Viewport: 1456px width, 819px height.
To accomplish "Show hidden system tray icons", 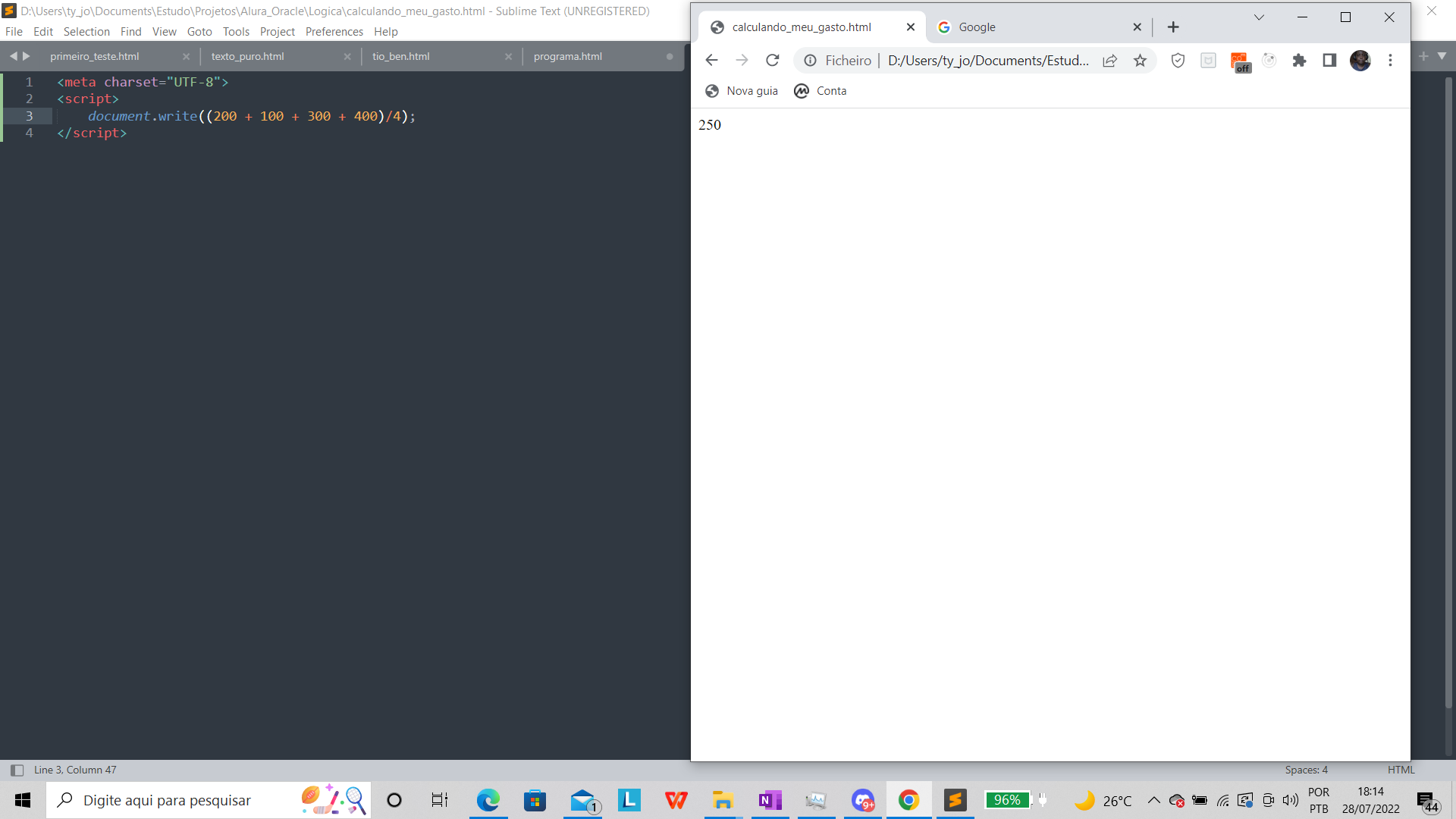I will click(x=1153, y=800).
